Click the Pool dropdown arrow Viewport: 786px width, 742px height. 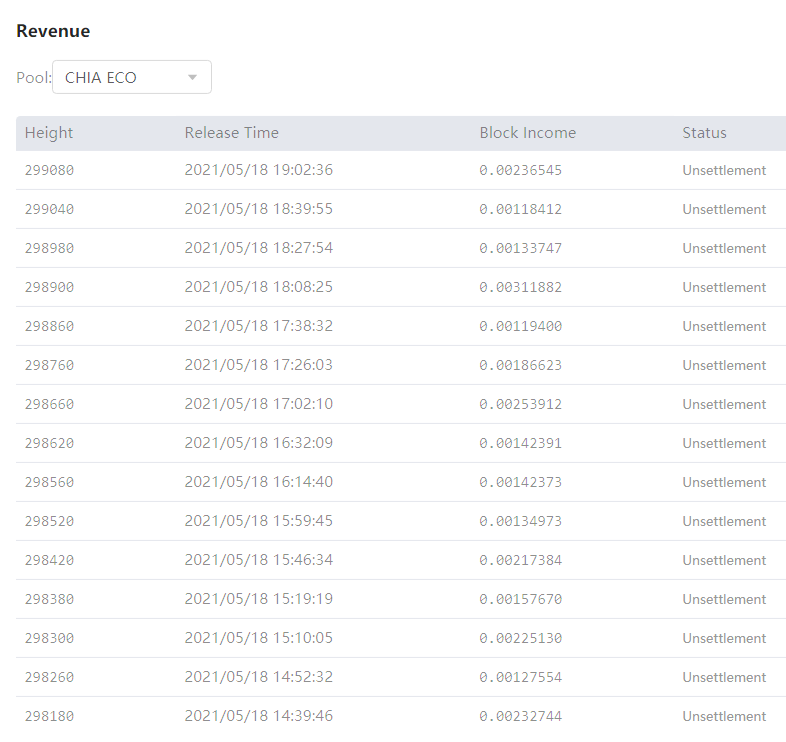click(192, 77)
